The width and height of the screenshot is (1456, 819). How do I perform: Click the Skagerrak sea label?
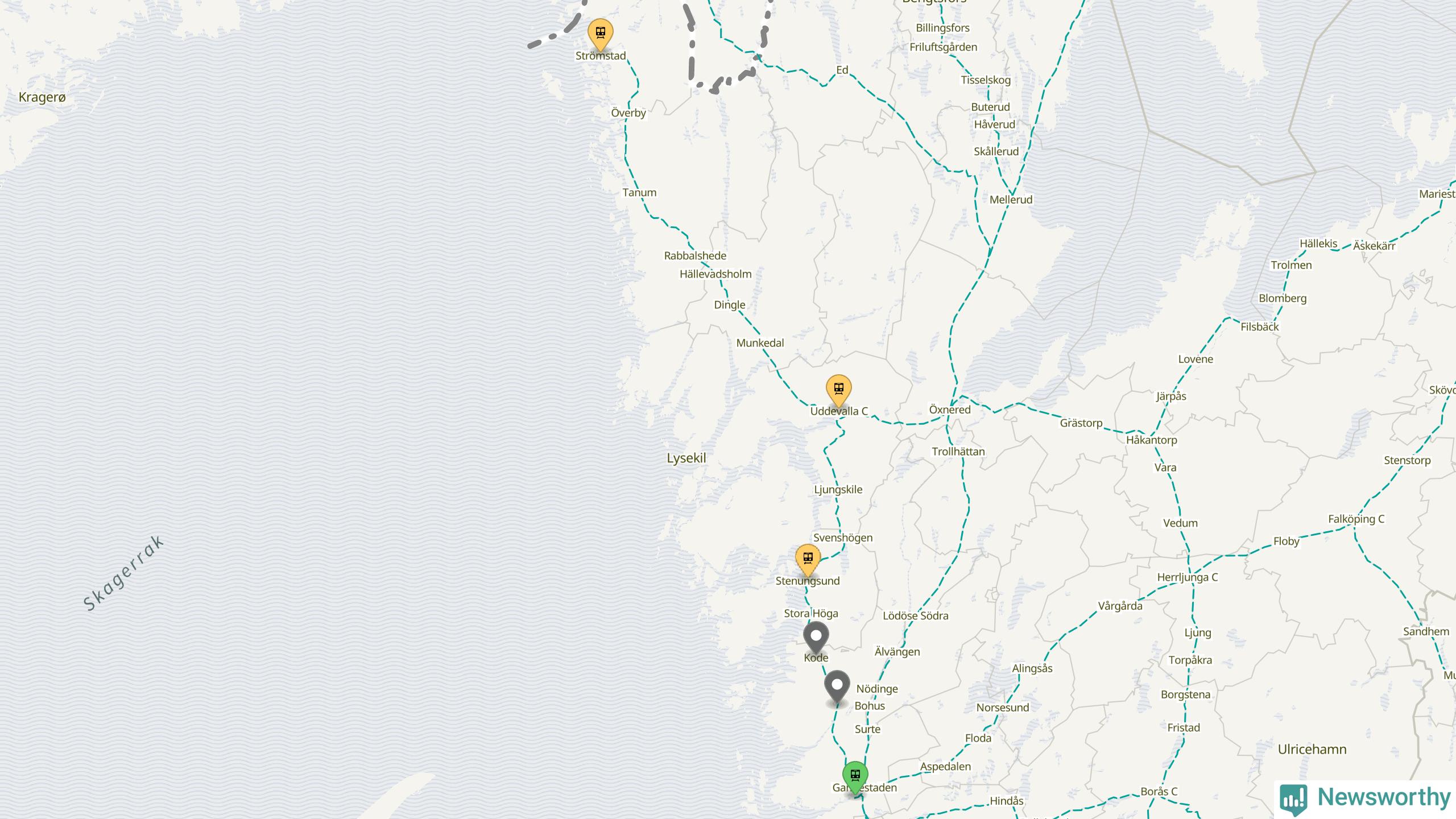pos(123,573)
